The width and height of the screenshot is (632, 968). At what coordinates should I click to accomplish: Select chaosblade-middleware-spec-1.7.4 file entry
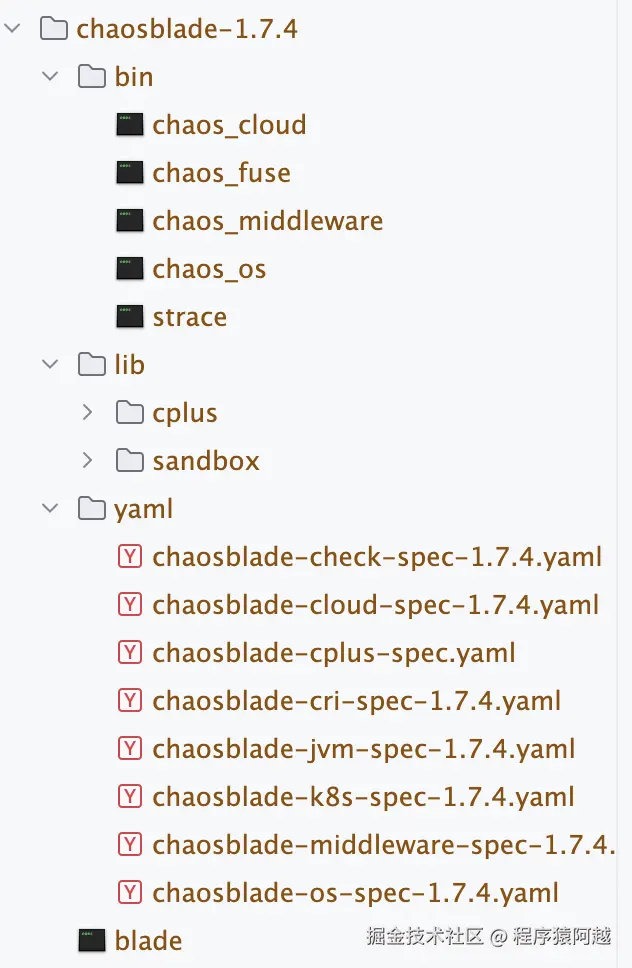click(384, 845)
